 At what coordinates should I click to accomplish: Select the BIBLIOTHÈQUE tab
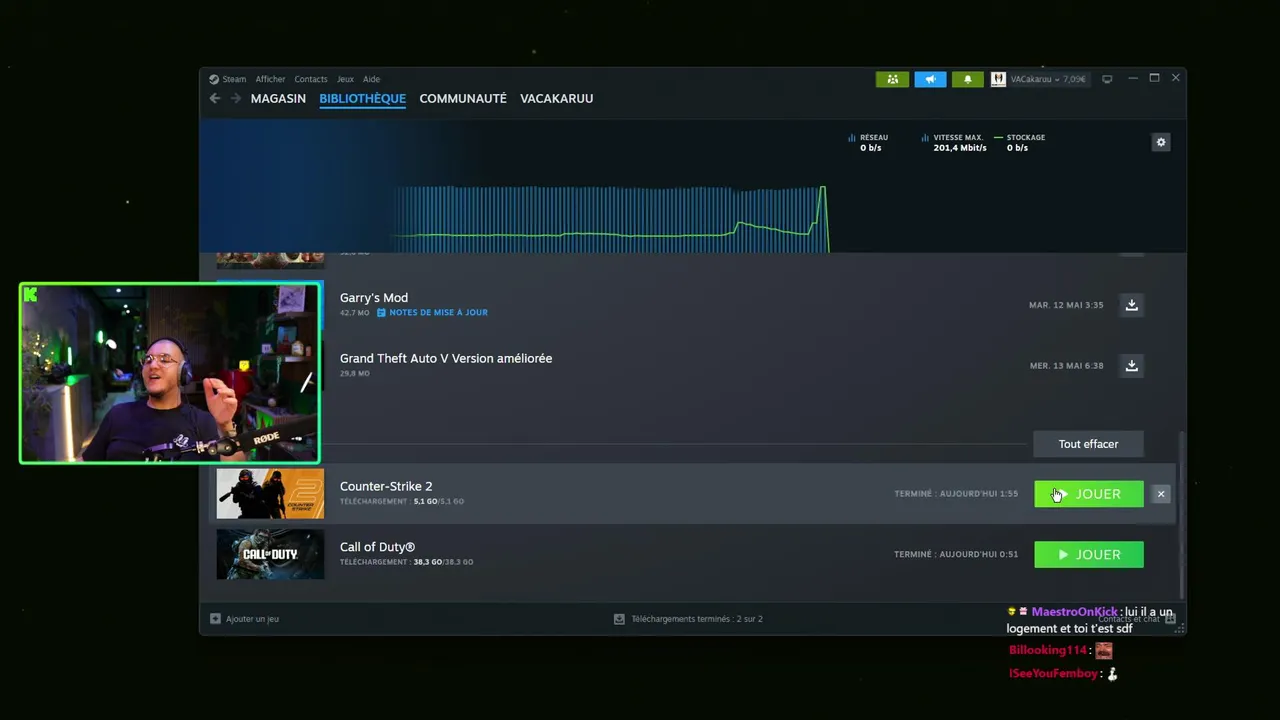click(x=362, y=98)
